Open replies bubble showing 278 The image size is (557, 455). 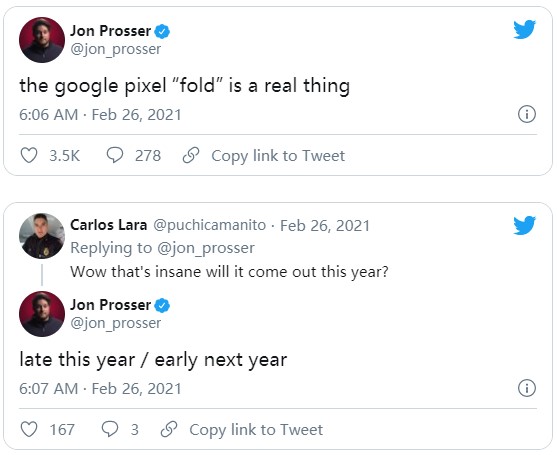pos(115,155)
